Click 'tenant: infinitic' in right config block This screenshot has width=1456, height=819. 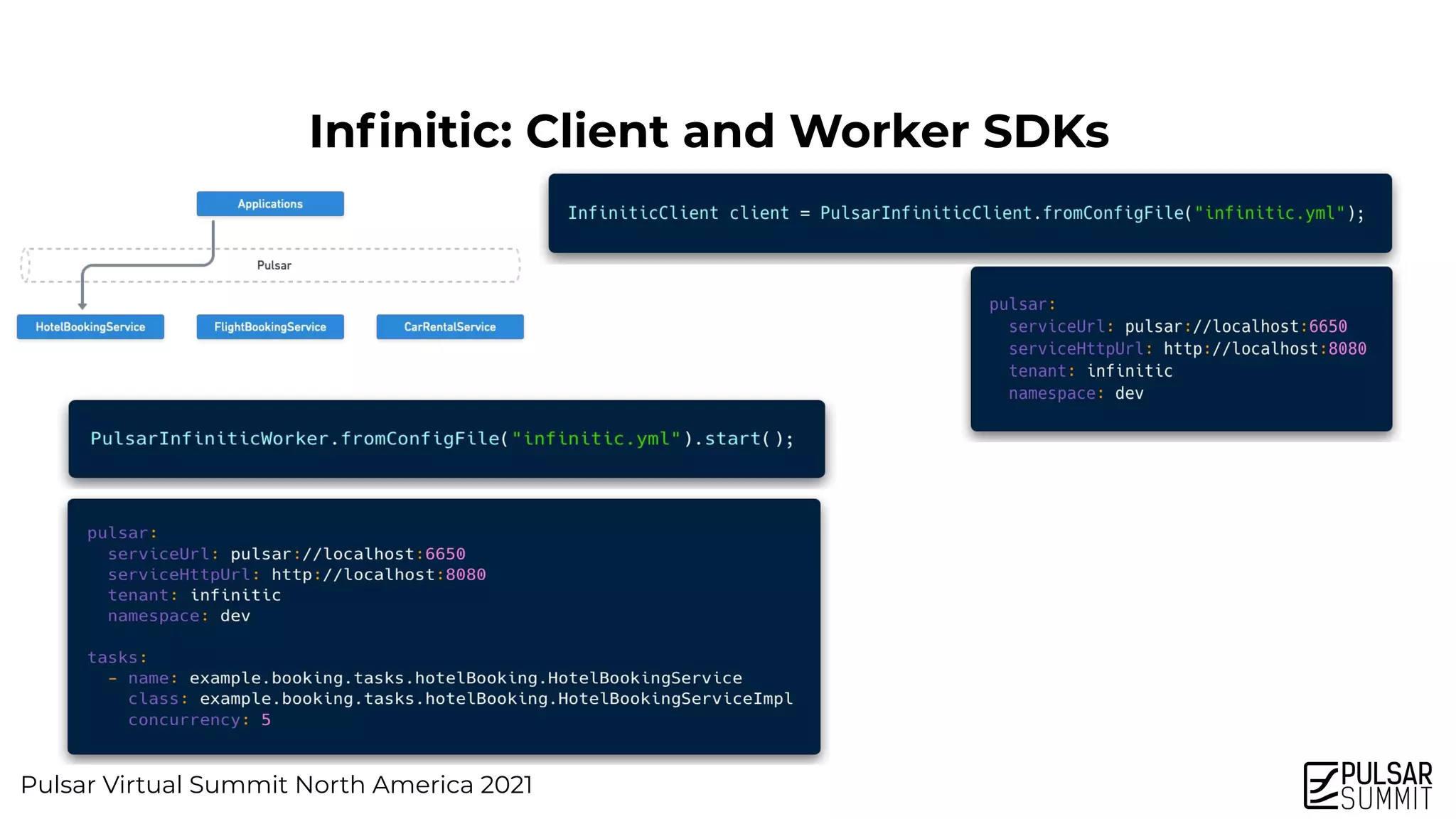(1091, 371)
